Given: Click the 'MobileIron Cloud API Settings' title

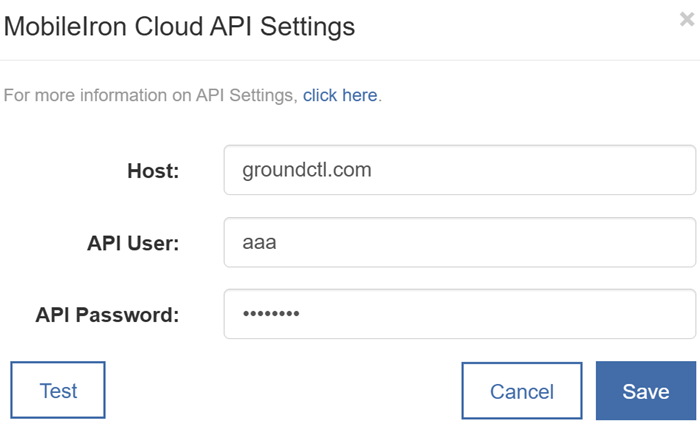Looking at the screenshot, I should [x=179, y=27].
